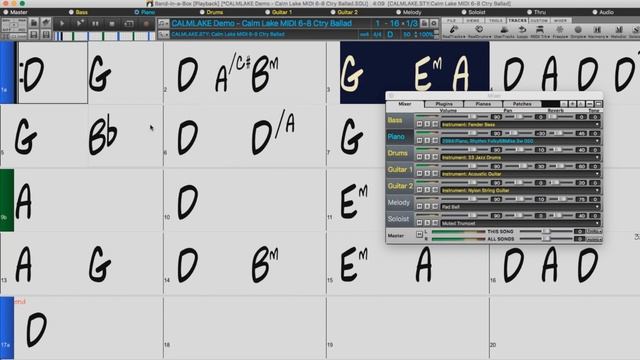Screen dimensions: 640x360
Task: Click the Record transport button
Action: point(146,24)
